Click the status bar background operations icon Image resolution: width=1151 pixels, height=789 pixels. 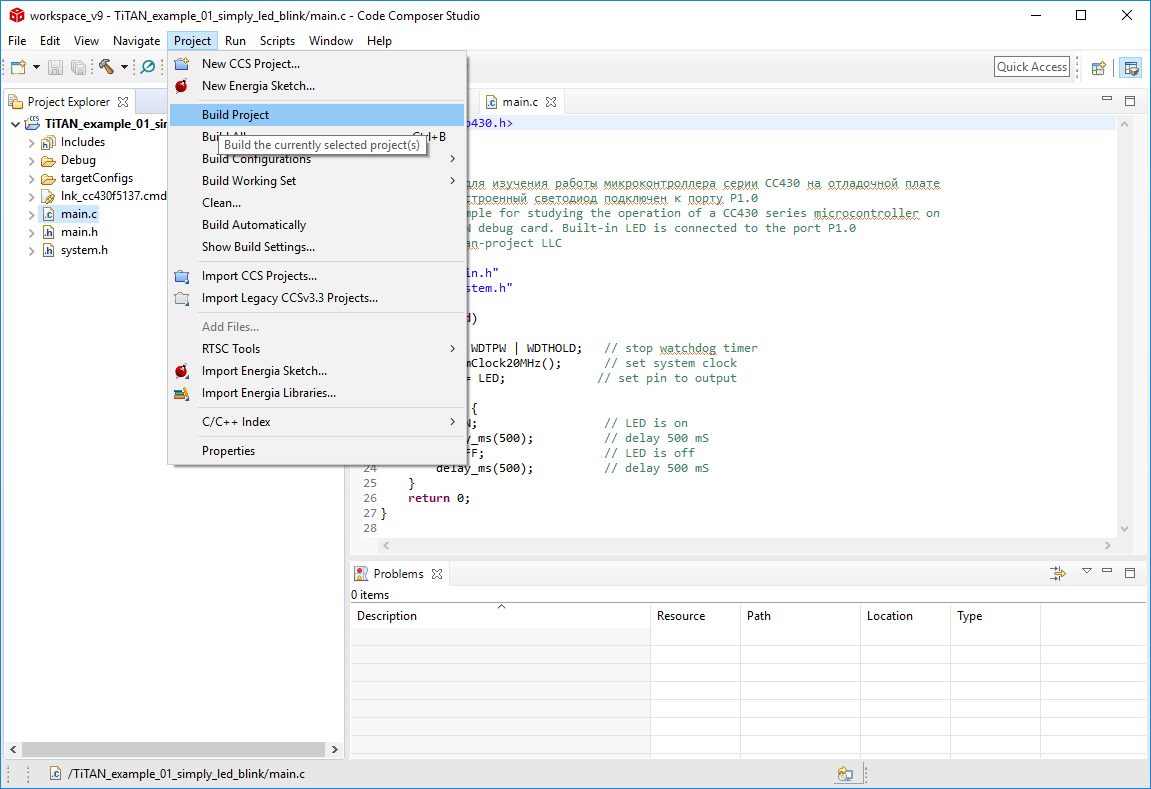click(x=846, y=774)
